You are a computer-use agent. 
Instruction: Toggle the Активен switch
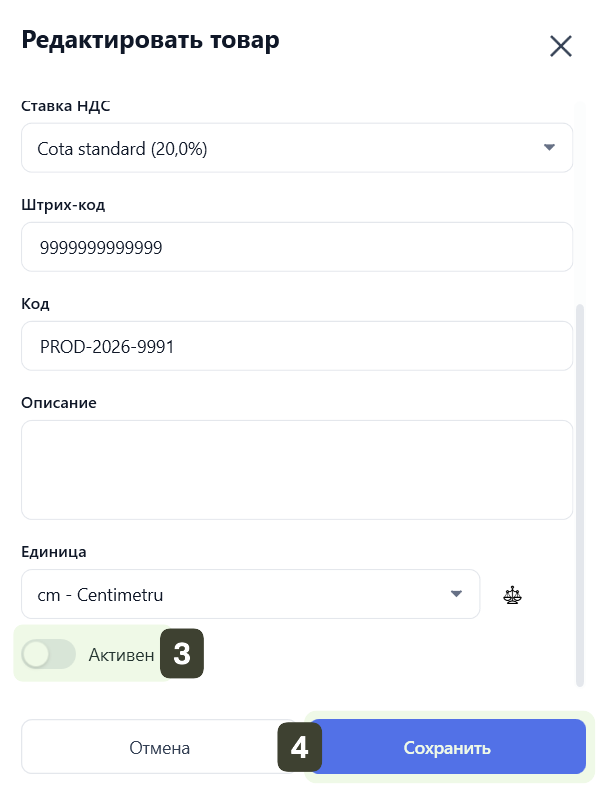tap(49, 655)
